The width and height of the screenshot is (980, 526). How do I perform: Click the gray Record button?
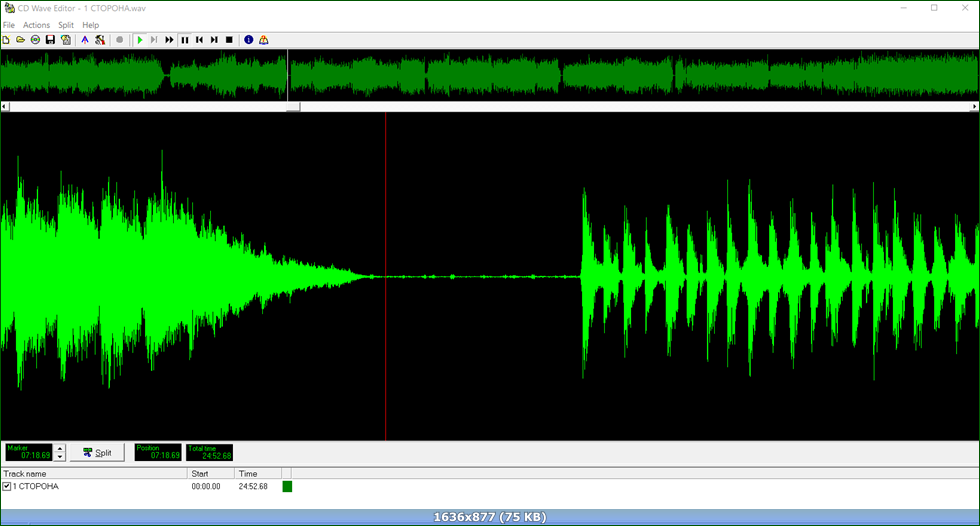coord(119,40)
